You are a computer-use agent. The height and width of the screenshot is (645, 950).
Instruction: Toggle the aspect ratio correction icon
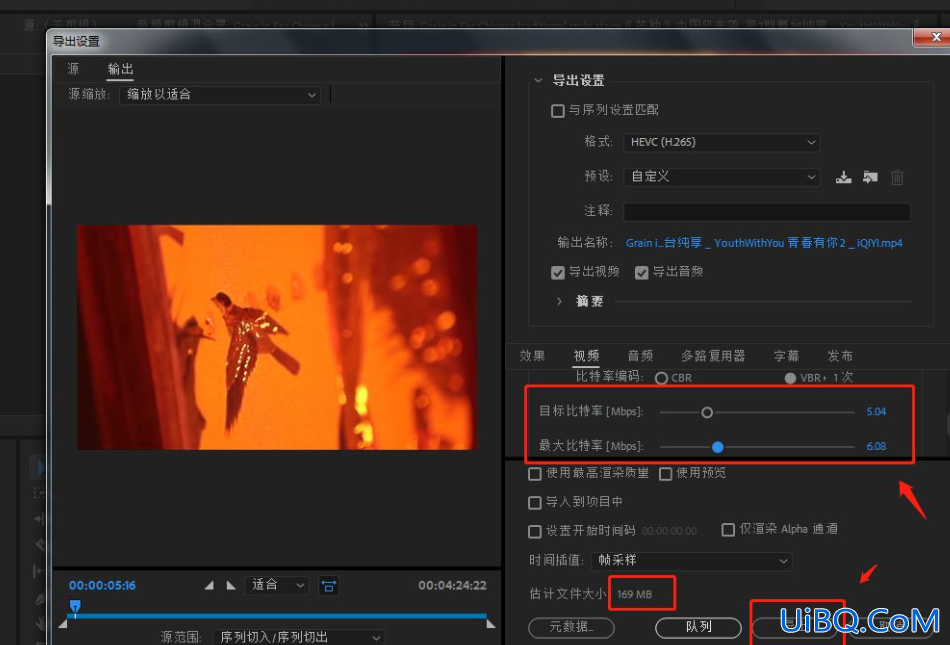[x=328, y=586]
